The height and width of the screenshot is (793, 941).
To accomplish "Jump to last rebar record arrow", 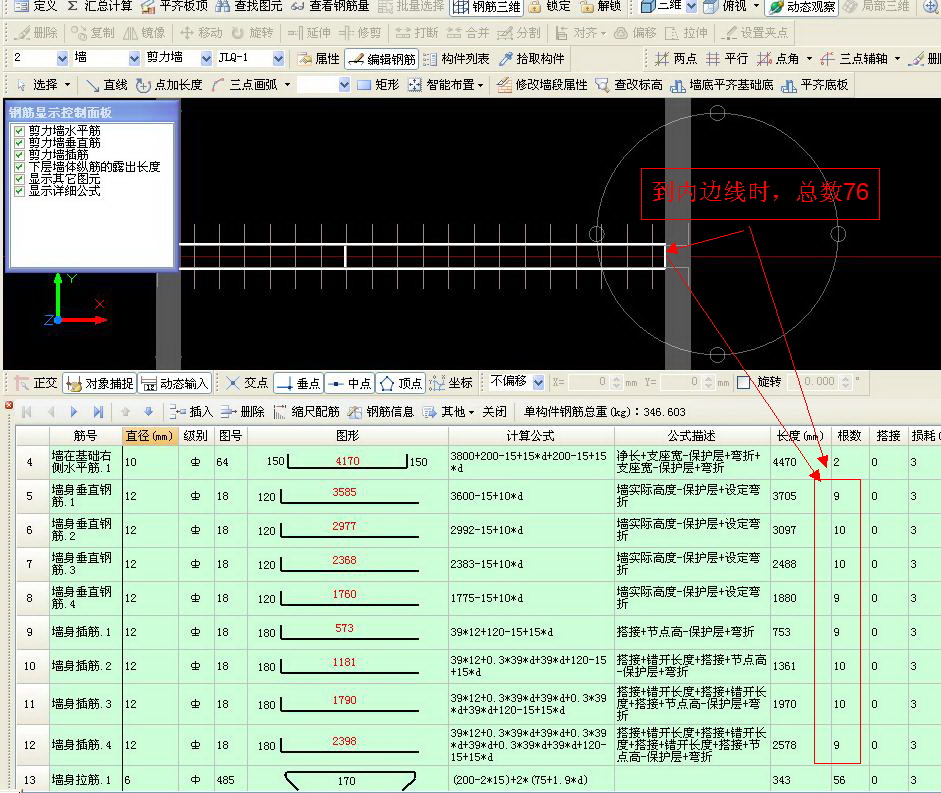I will point(98,412).
